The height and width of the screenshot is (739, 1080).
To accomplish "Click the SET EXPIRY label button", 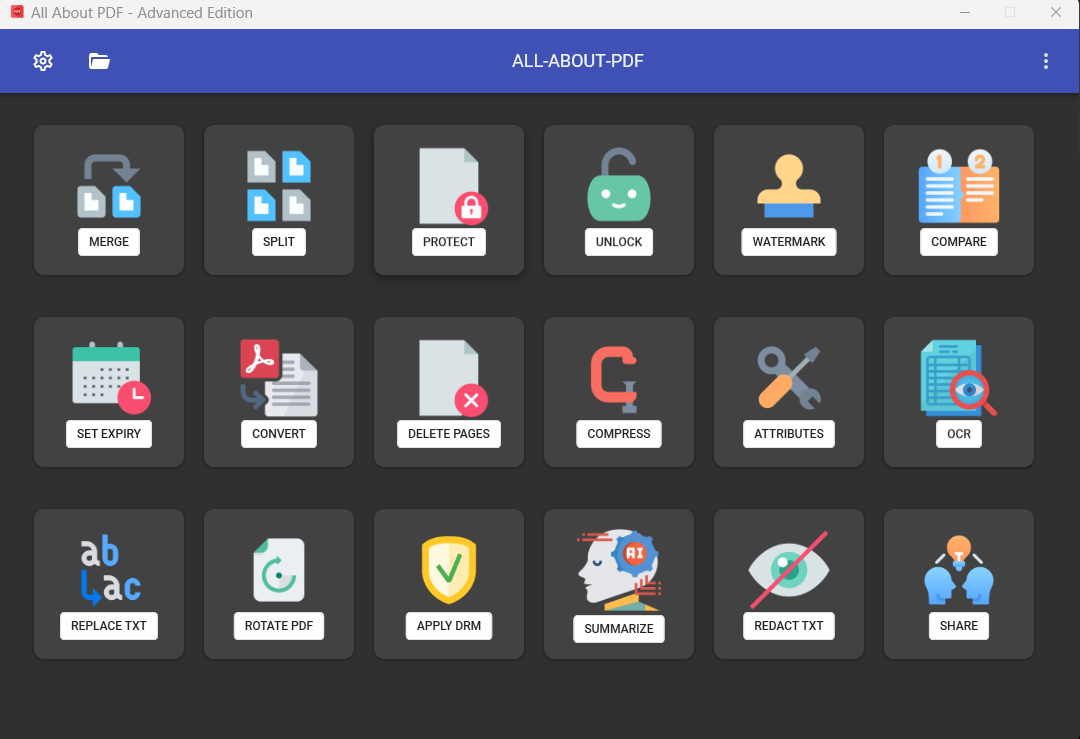I will pos(109,434).
